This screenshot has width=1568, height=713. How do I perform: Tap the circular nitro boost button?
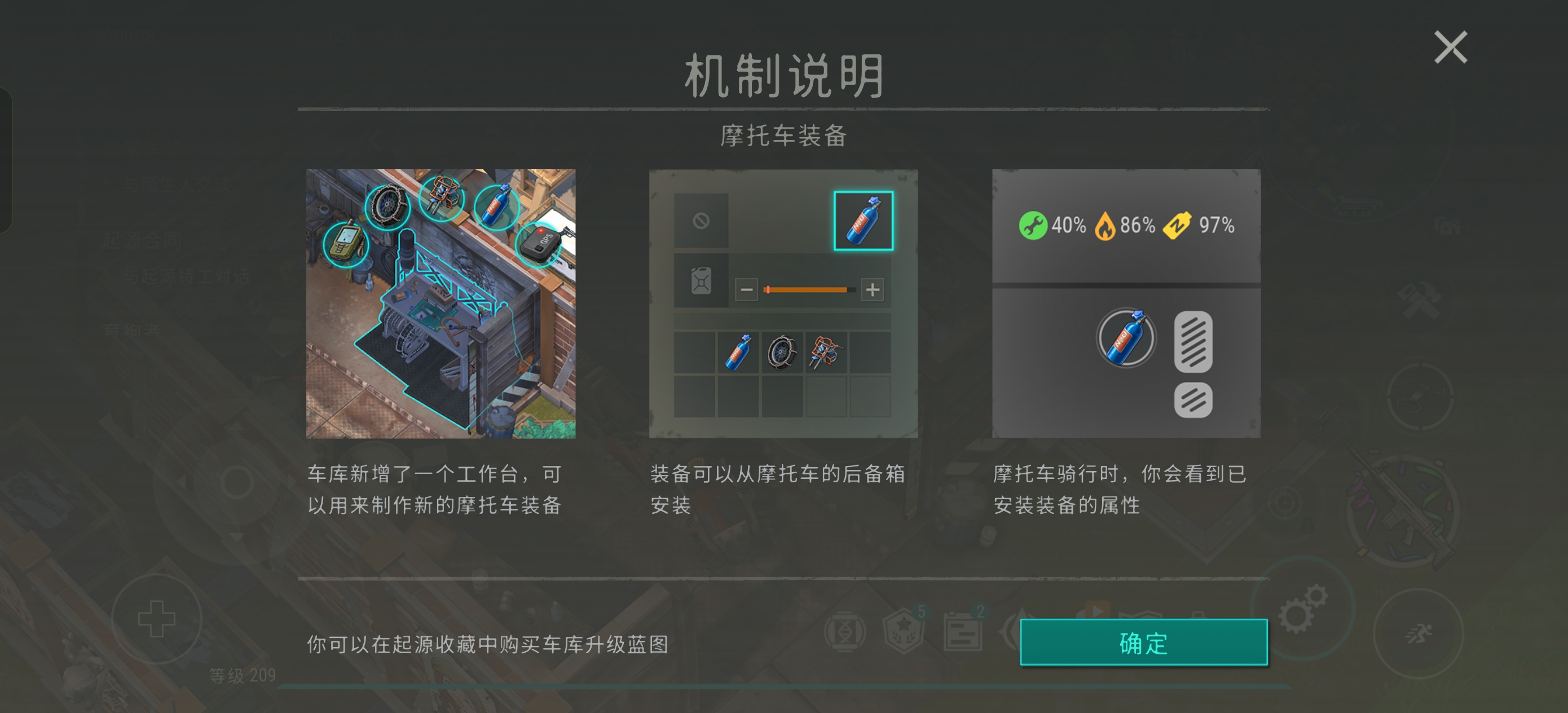(1125, 338)
